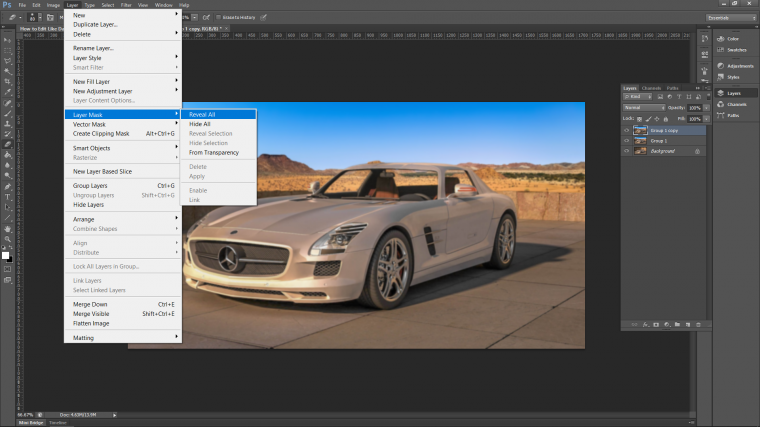Select the Pen tool
Screen dimensions: 760x427
(x=7, y=187)
